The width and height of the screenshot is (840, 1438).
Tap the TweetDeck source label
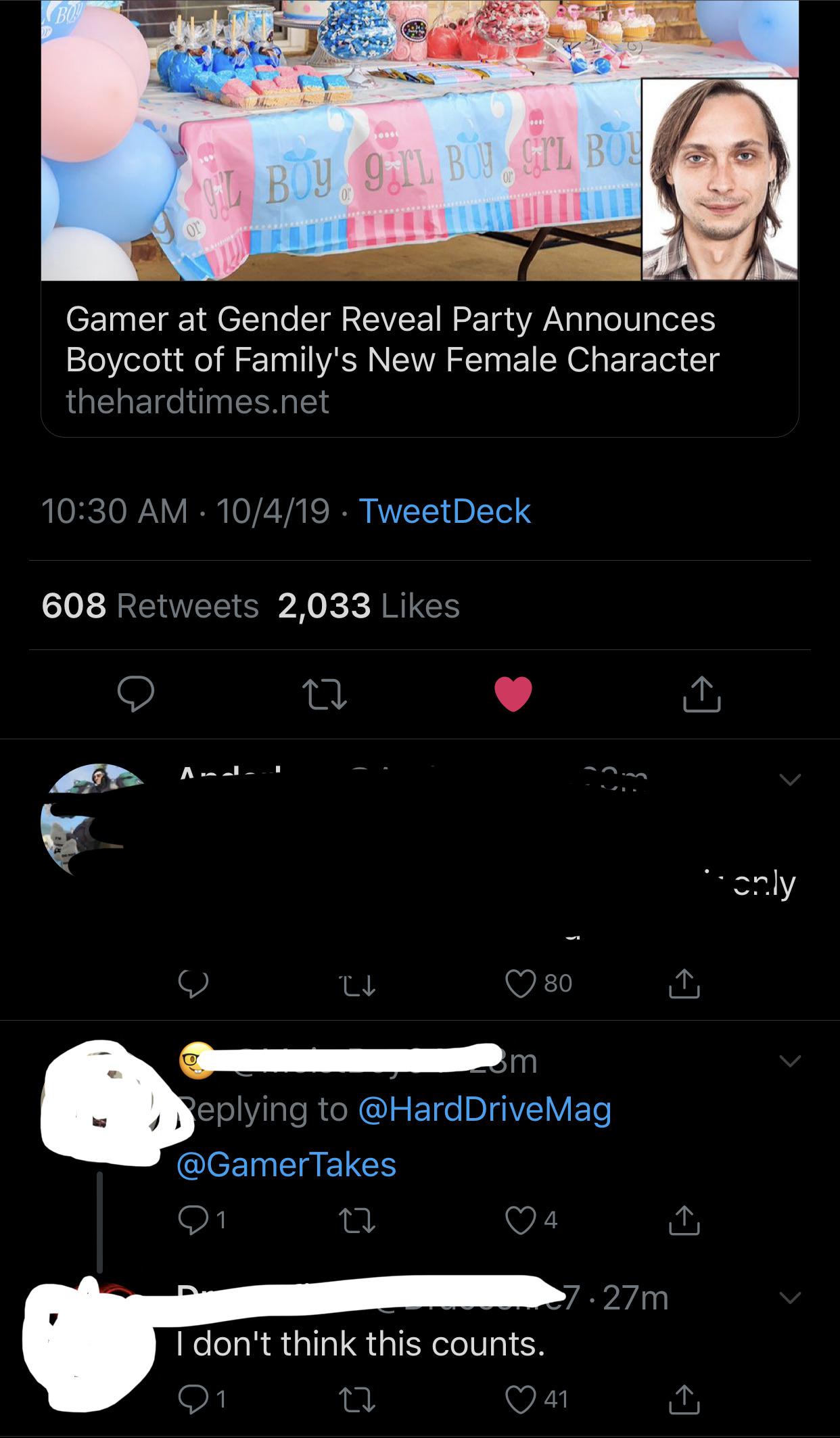tap(444, 511)
